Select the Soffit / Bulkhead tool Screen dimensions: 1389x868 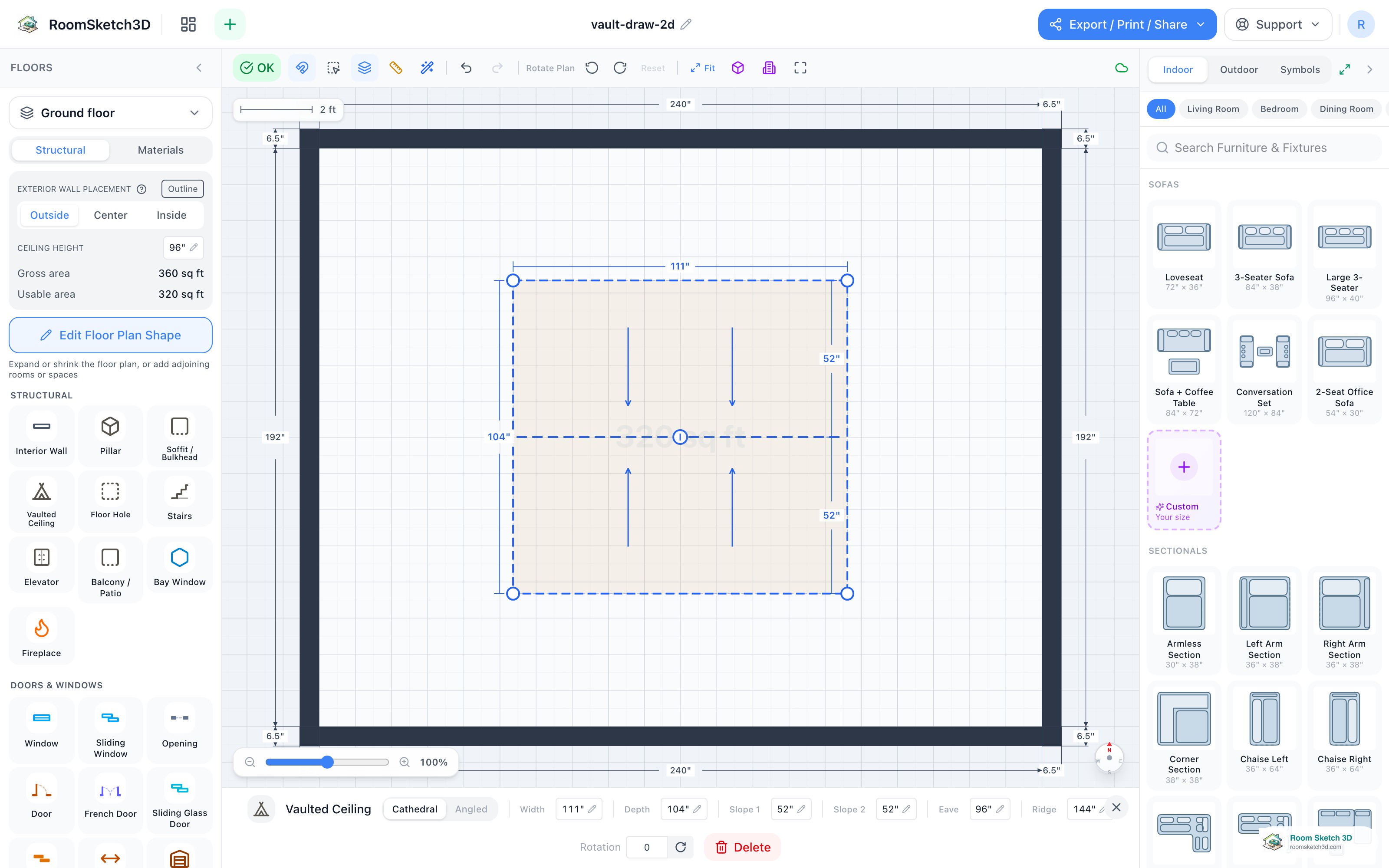(180, 435)
